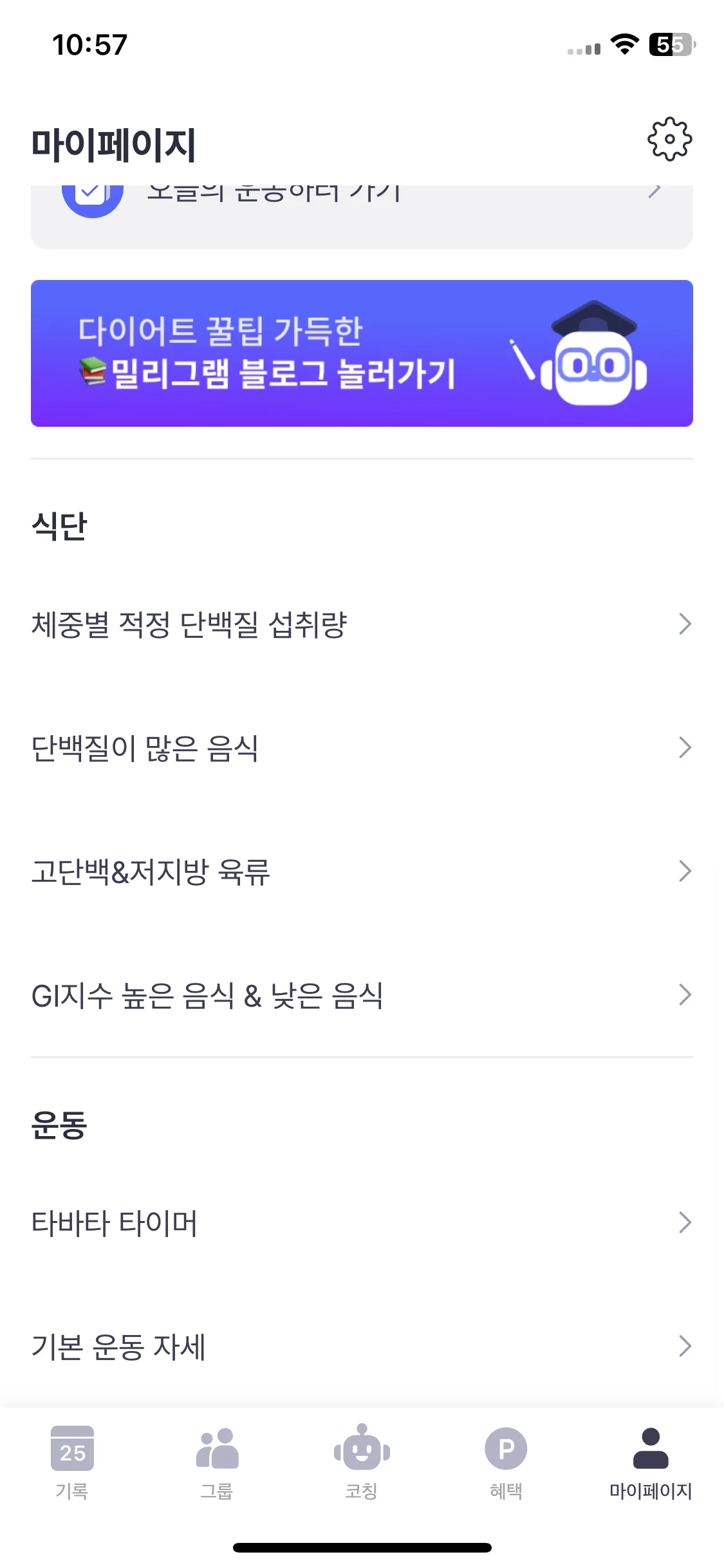Tap the Wi-Fi status icon

click(x=624, y=44)
